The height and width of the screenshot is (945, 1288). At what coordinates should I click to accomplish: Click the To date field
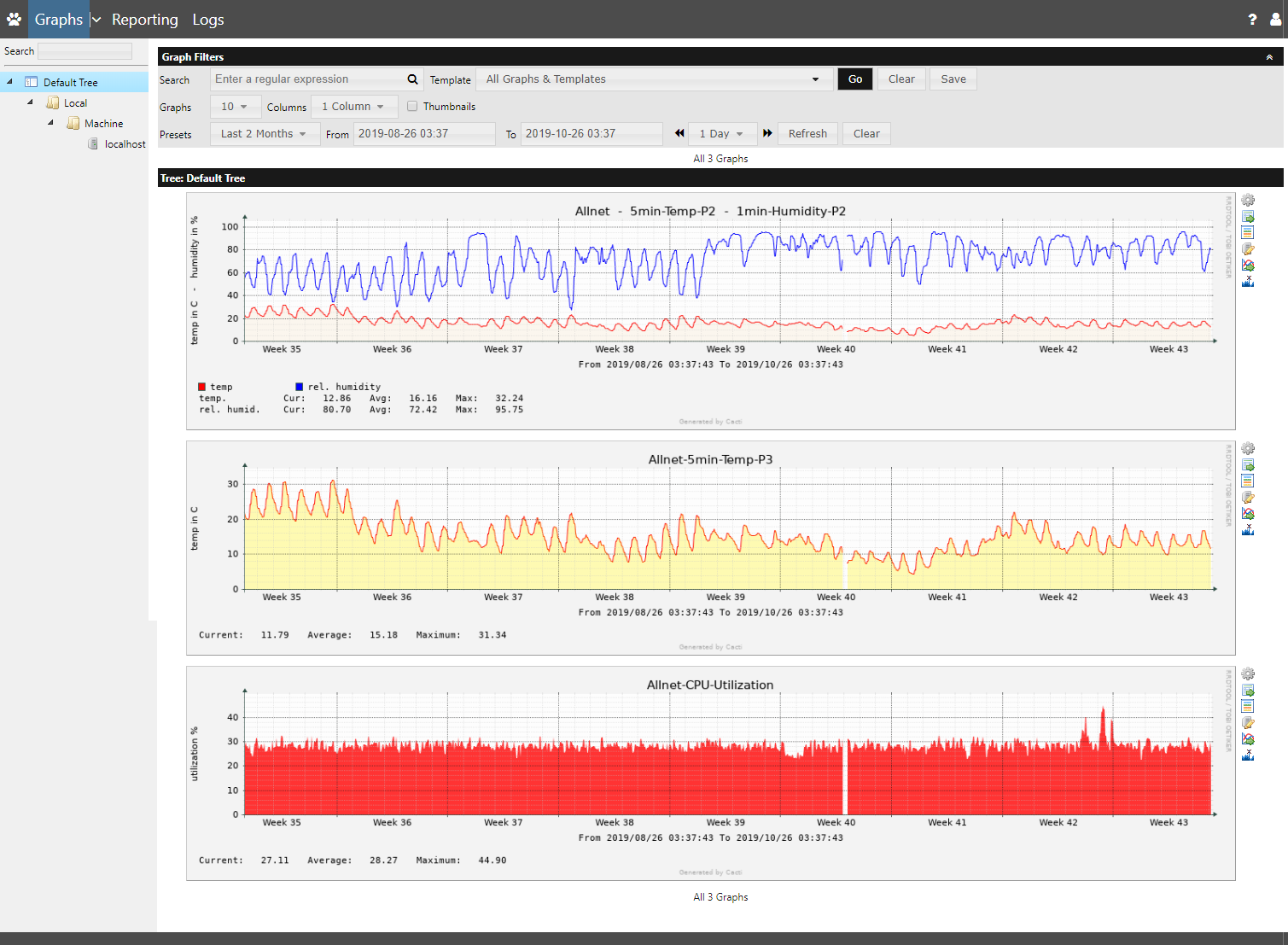coord(592,134)
